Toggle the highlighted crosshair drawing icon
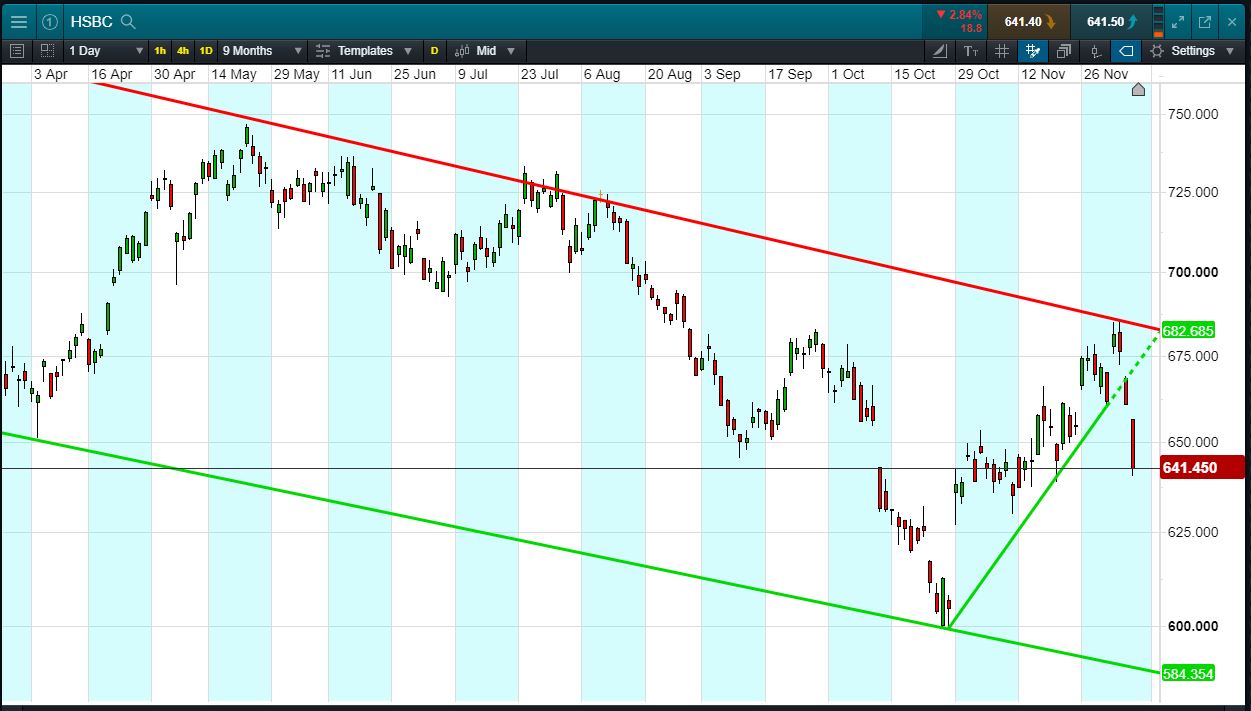 (x=1033, y=50)
